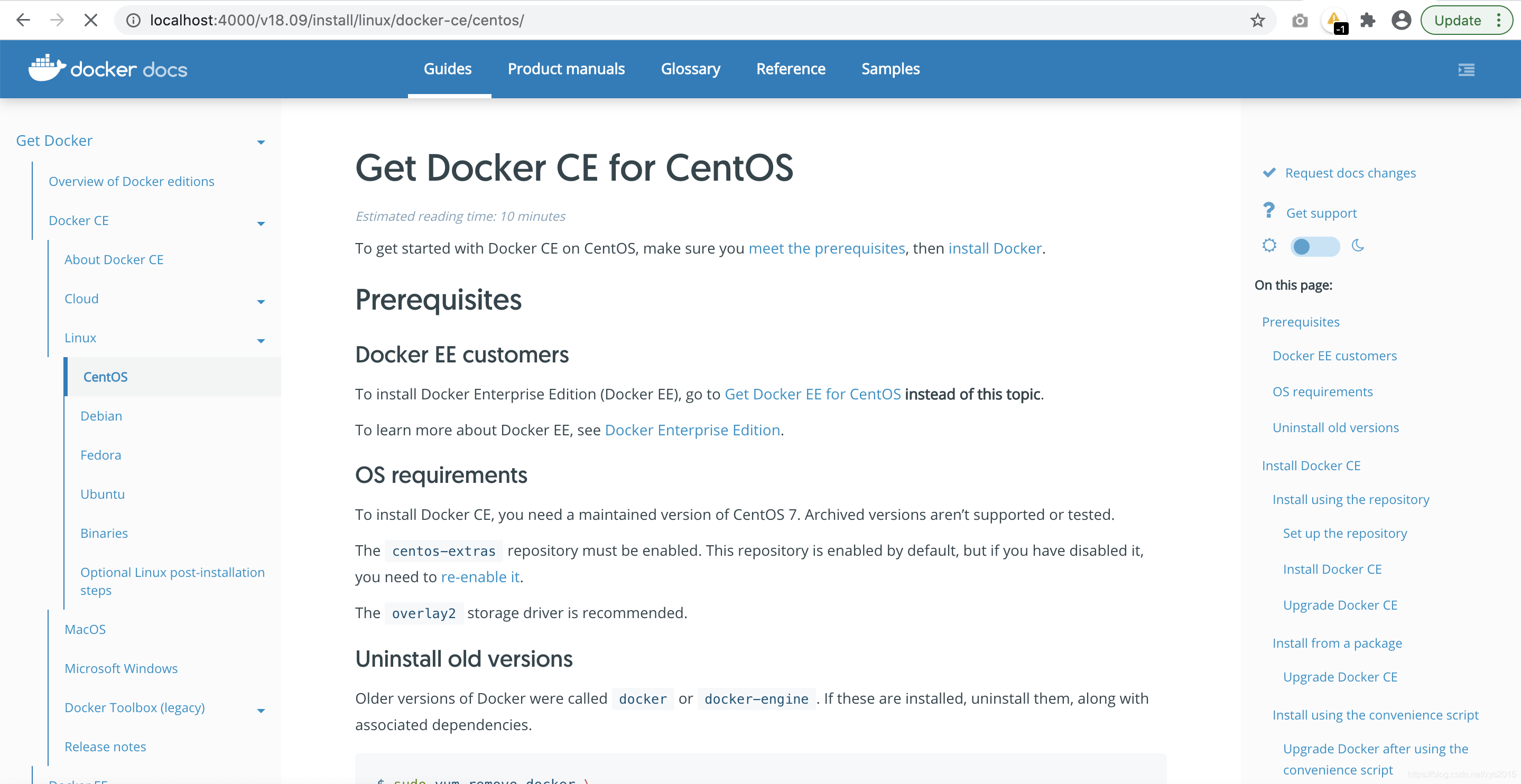Stop page loading with the X button

[90, 20]
